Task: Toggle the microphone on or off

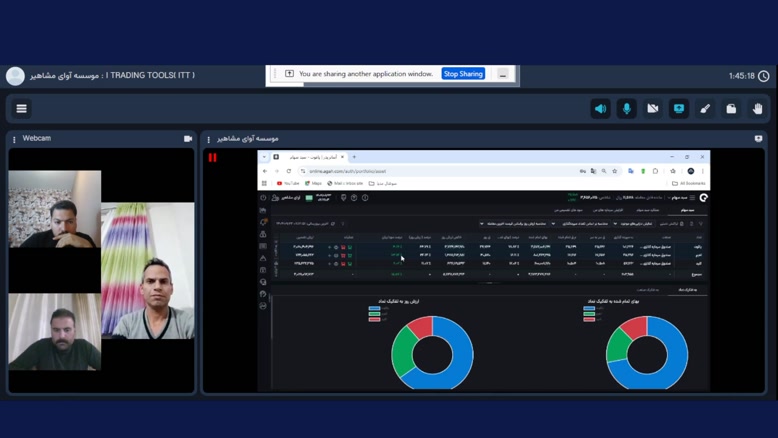Action: [627, 108]
